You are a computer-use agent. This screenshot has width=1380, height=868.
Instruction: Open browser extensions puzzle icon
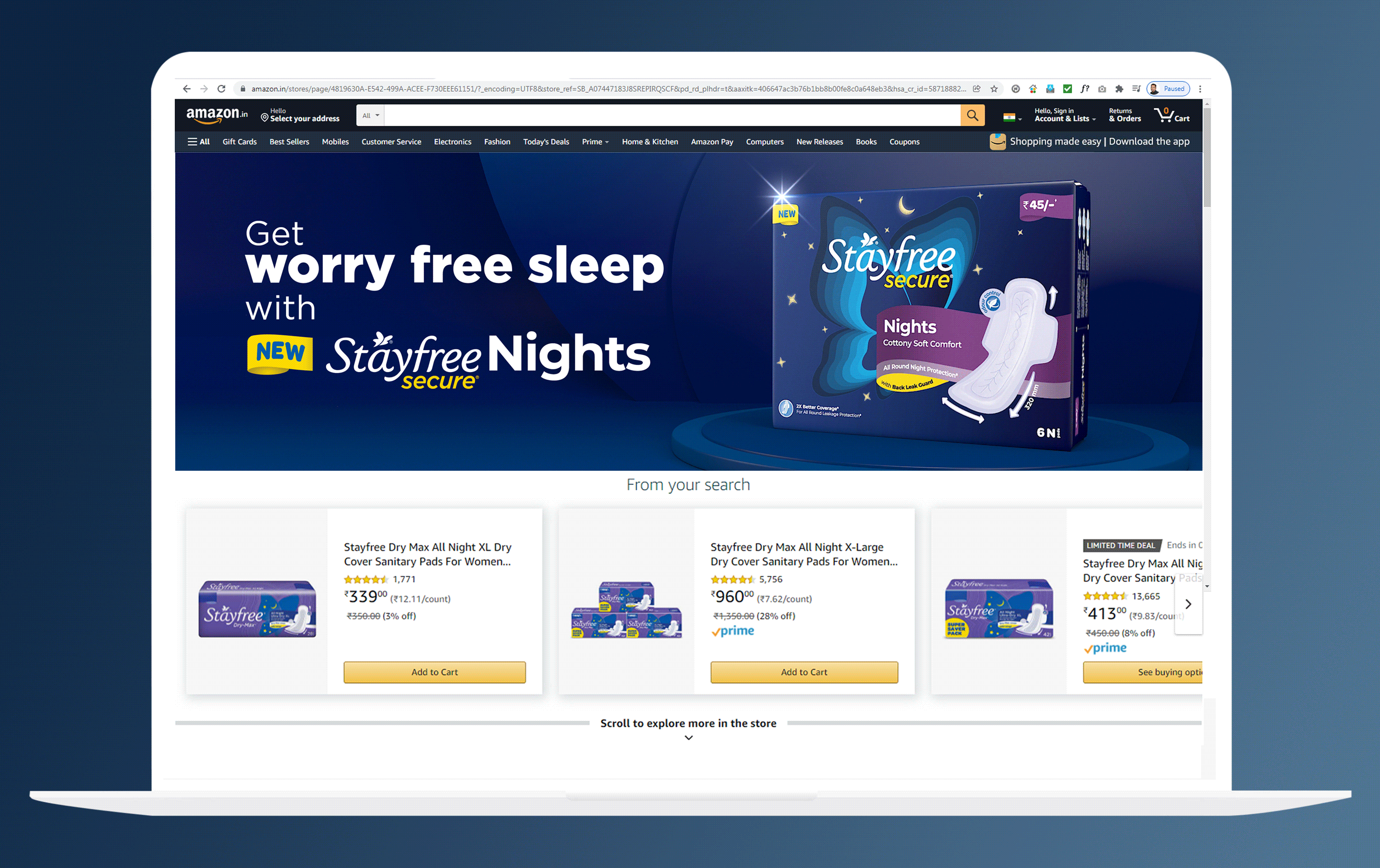pyautogui.click(x=1119, y=89)
